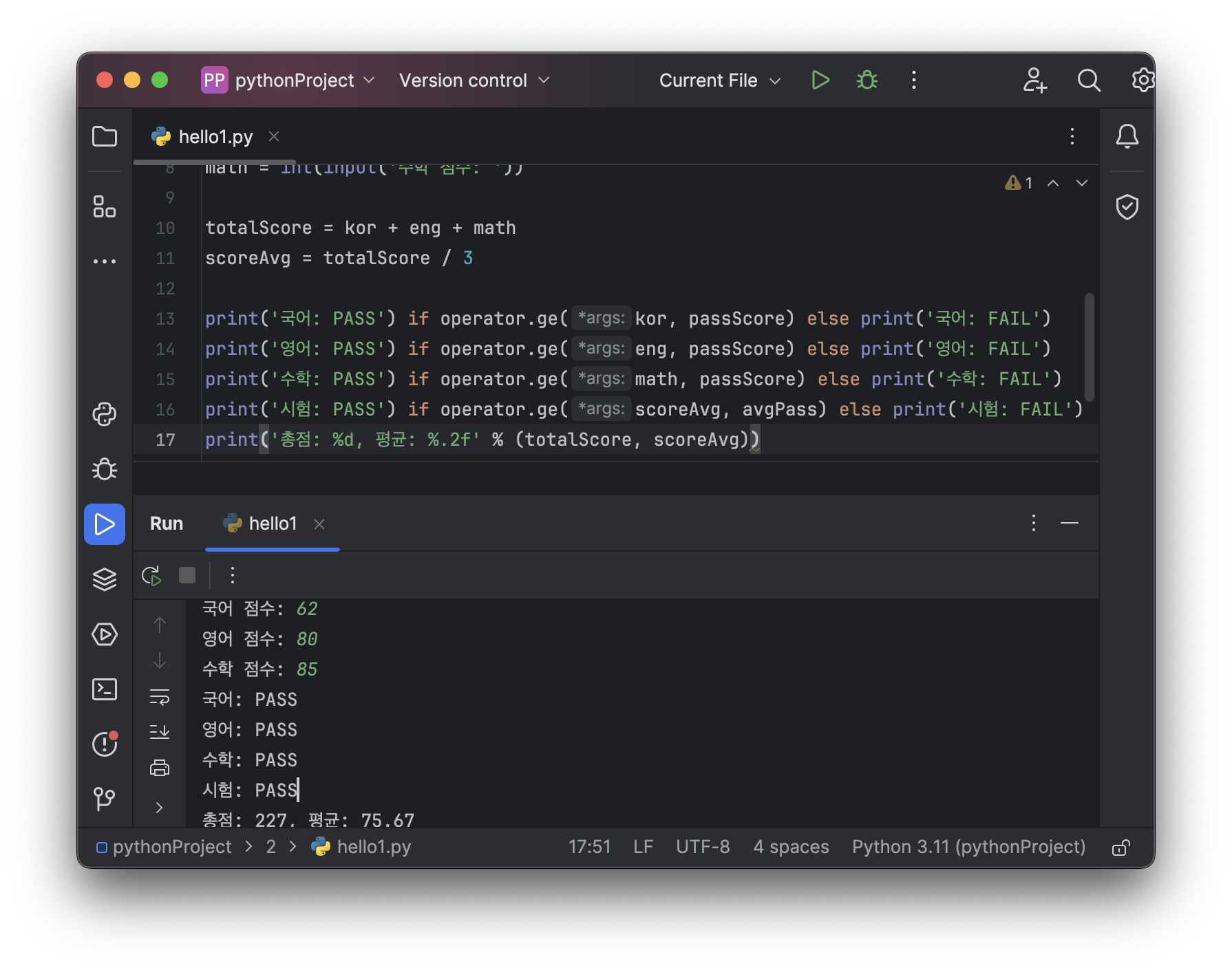
Task: Change the 4 spaces indent setting
Action: [791, 847]
